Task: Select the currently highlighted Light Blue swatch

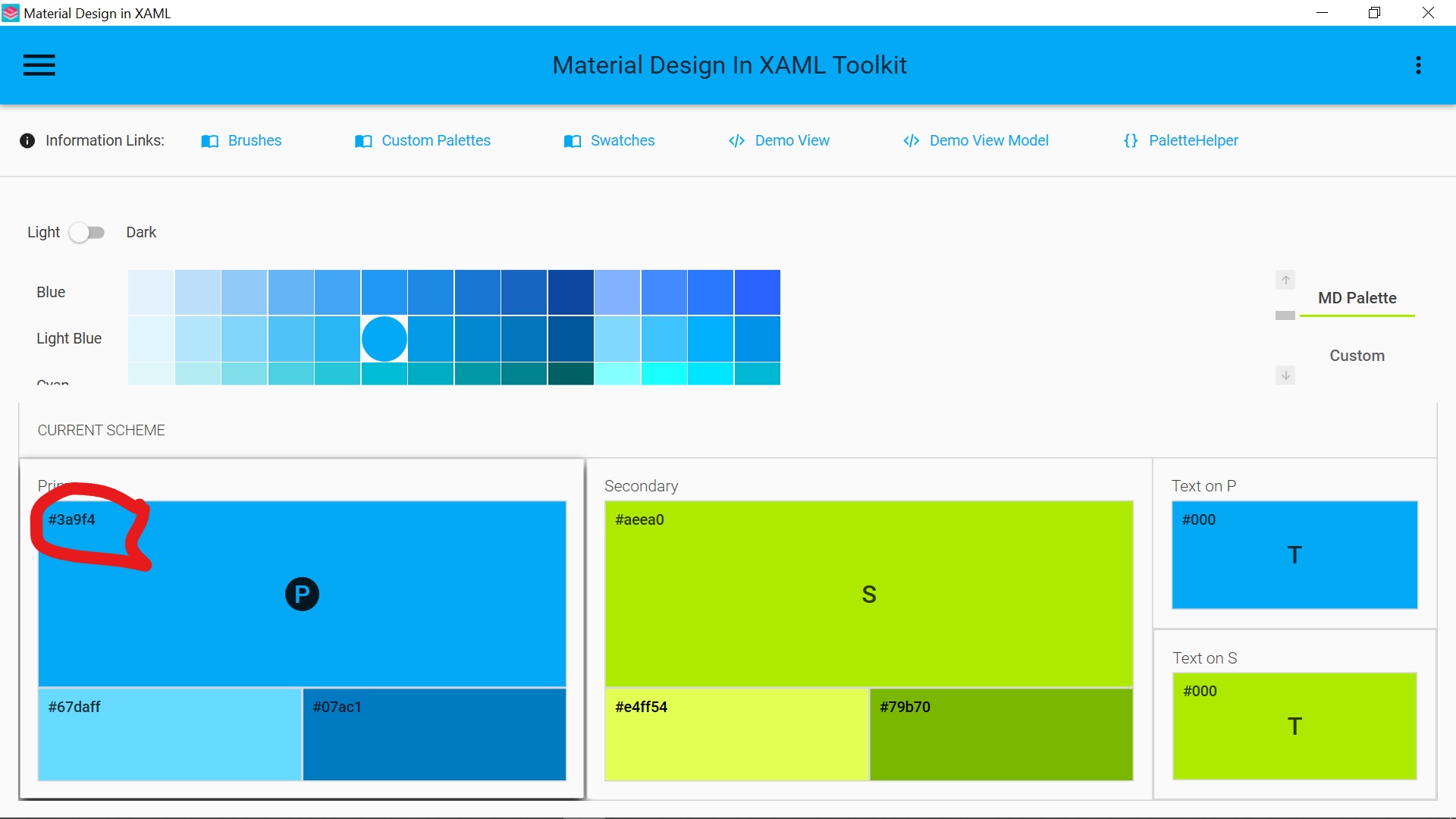Action: point(384,338)
